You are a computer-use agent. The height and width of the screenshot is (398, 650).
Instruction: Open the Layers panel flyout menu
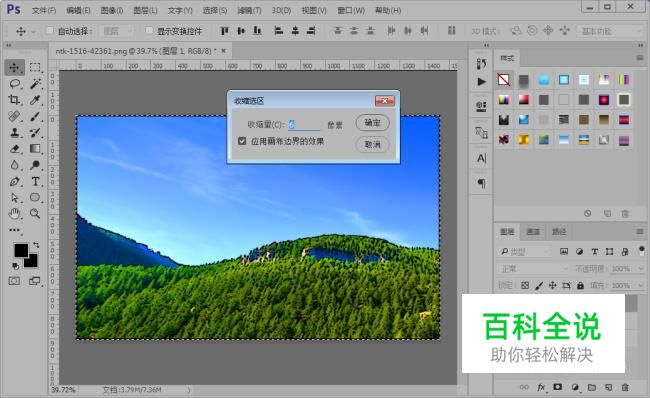[640, 231]
